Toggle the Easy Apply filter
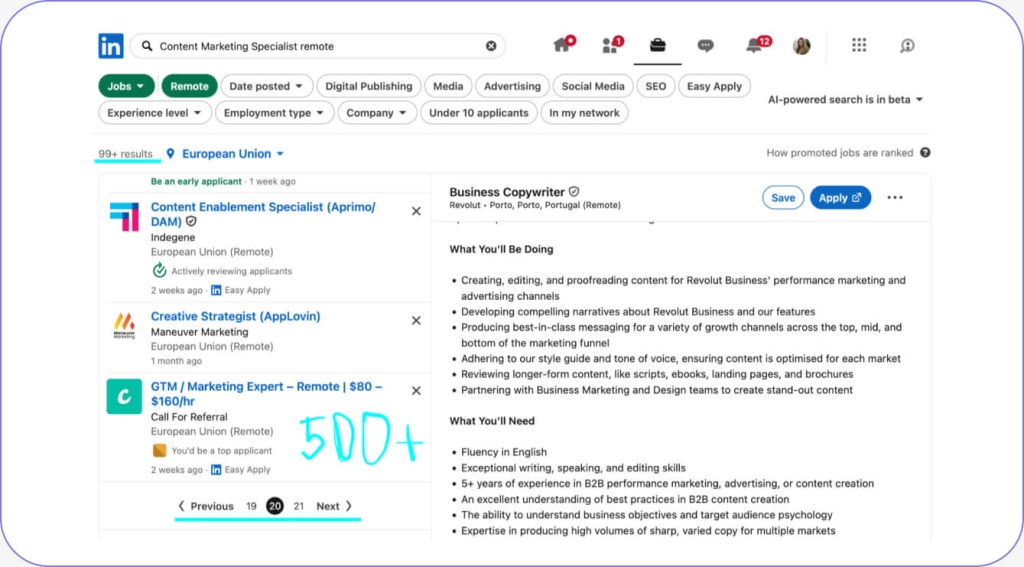Viewport: 1024px width, 567px height. pyautogui.click(x=714, y=86)
